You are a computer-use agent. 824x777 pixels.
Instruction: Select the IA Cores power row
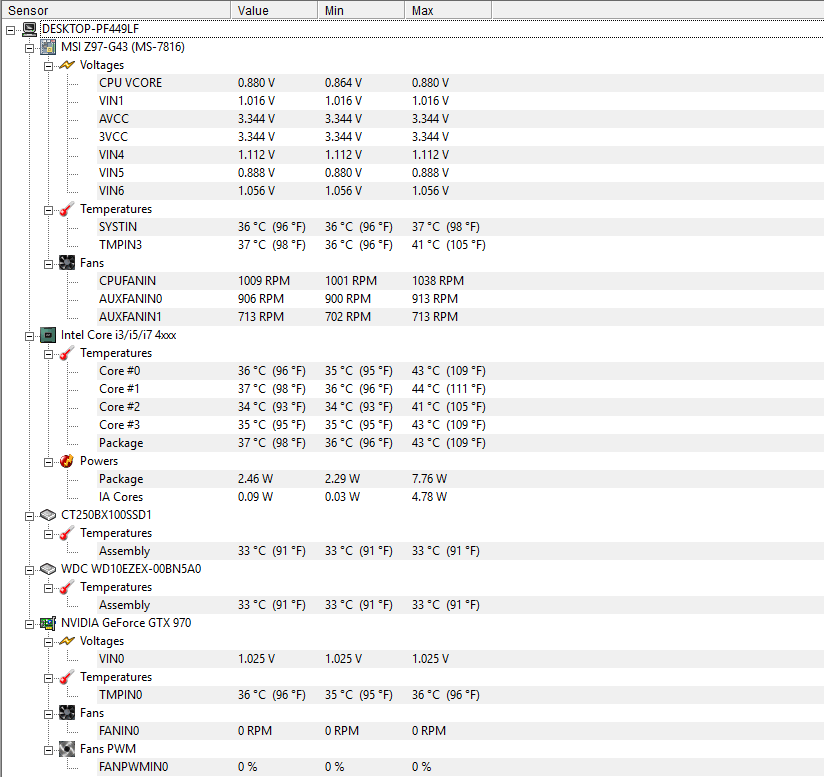tap(460, 497)
